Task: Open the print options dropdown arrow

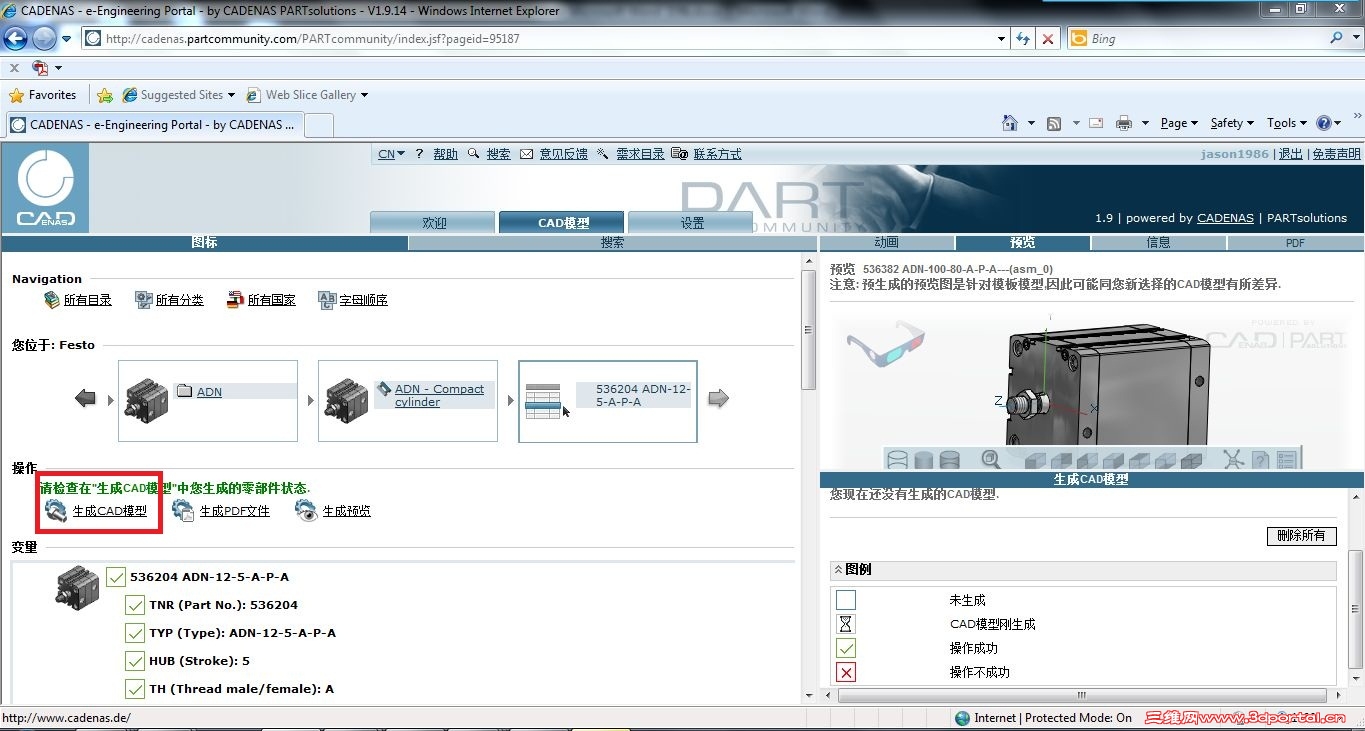Action: (x=1144, y=123)
